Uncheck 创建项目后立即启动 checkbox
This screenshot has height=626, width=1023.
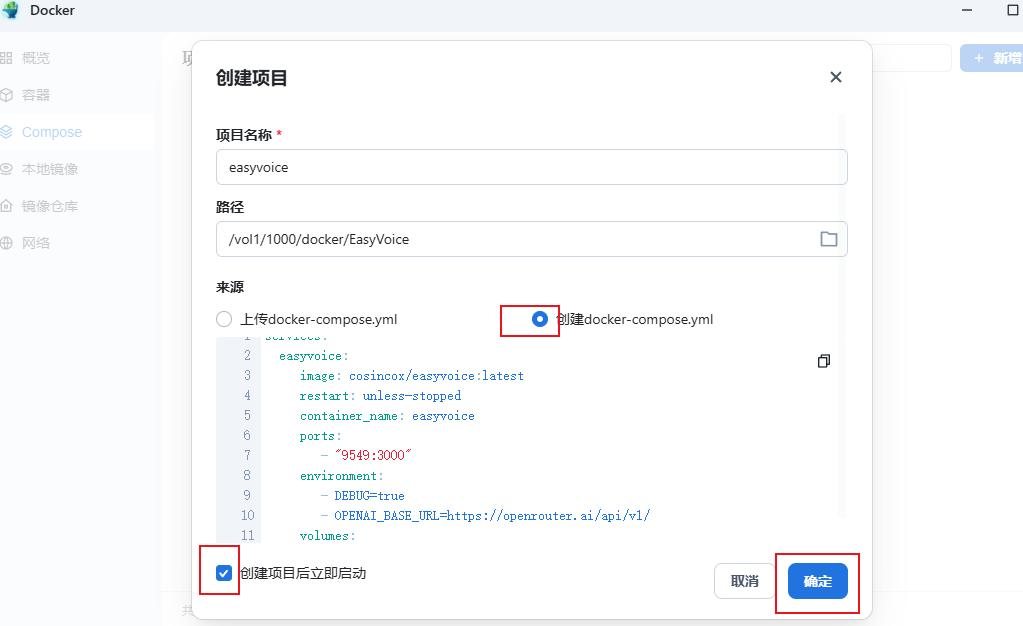[x=224, y=573]
